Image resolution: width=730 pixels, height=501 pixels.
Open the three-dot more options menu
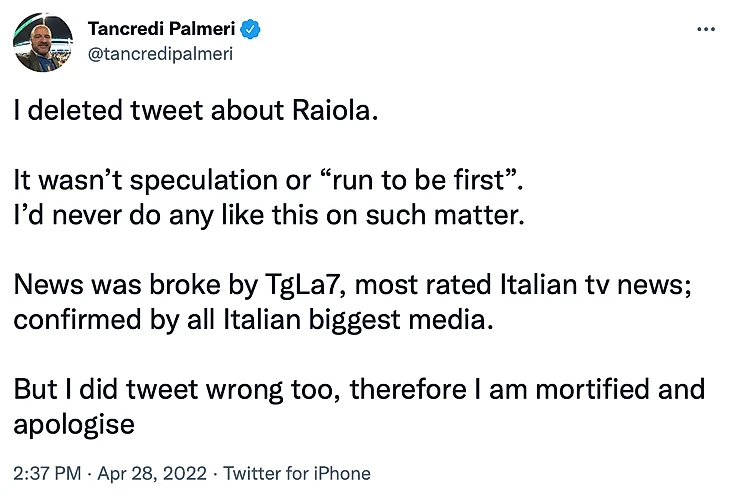pos(706,29)
